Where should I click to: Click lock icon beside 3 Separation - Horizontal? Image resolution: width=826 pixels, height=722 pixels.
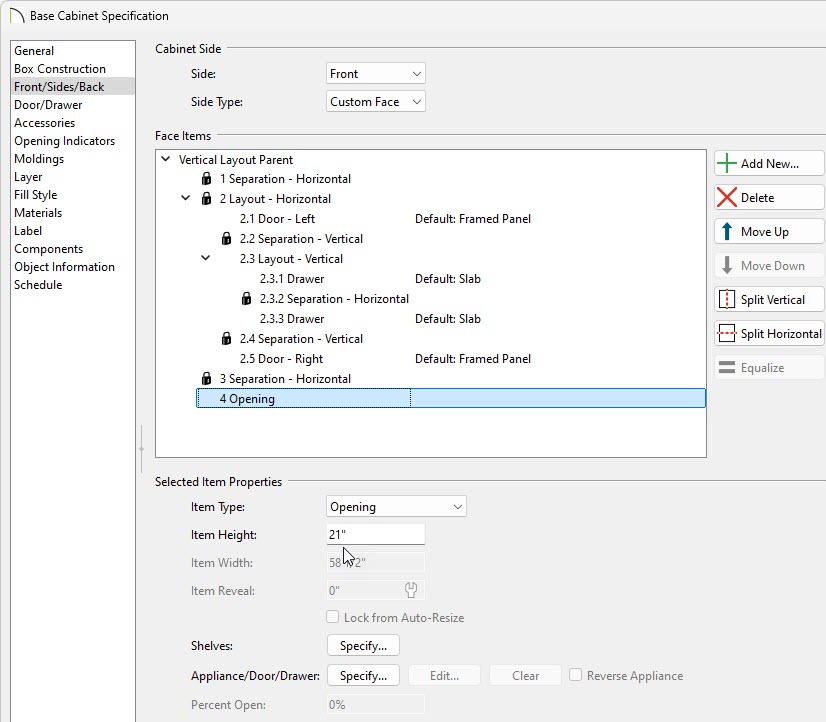[x=206, y=379]
